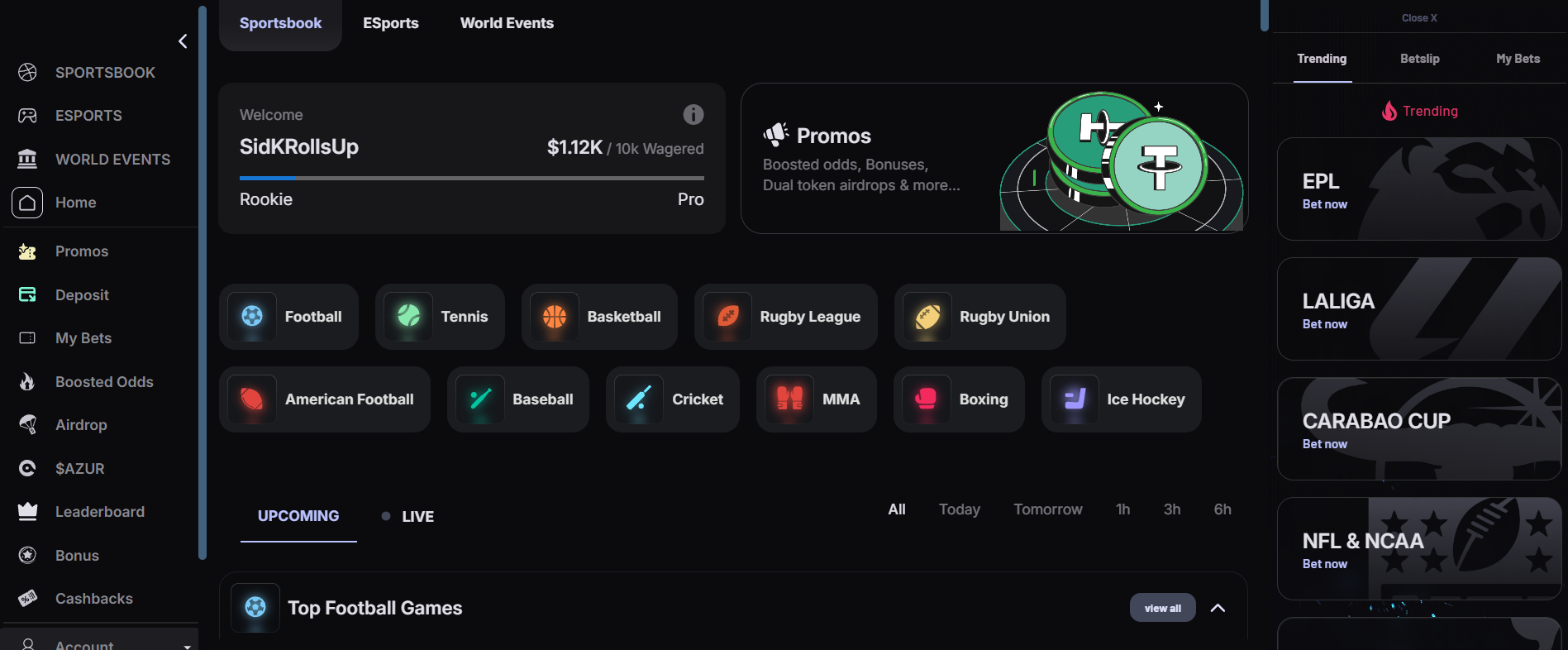The width and height of the screenshot is (1568, 650).
Task: Open the Boosted Odds sidebar icon
Action: coord(27,381)
